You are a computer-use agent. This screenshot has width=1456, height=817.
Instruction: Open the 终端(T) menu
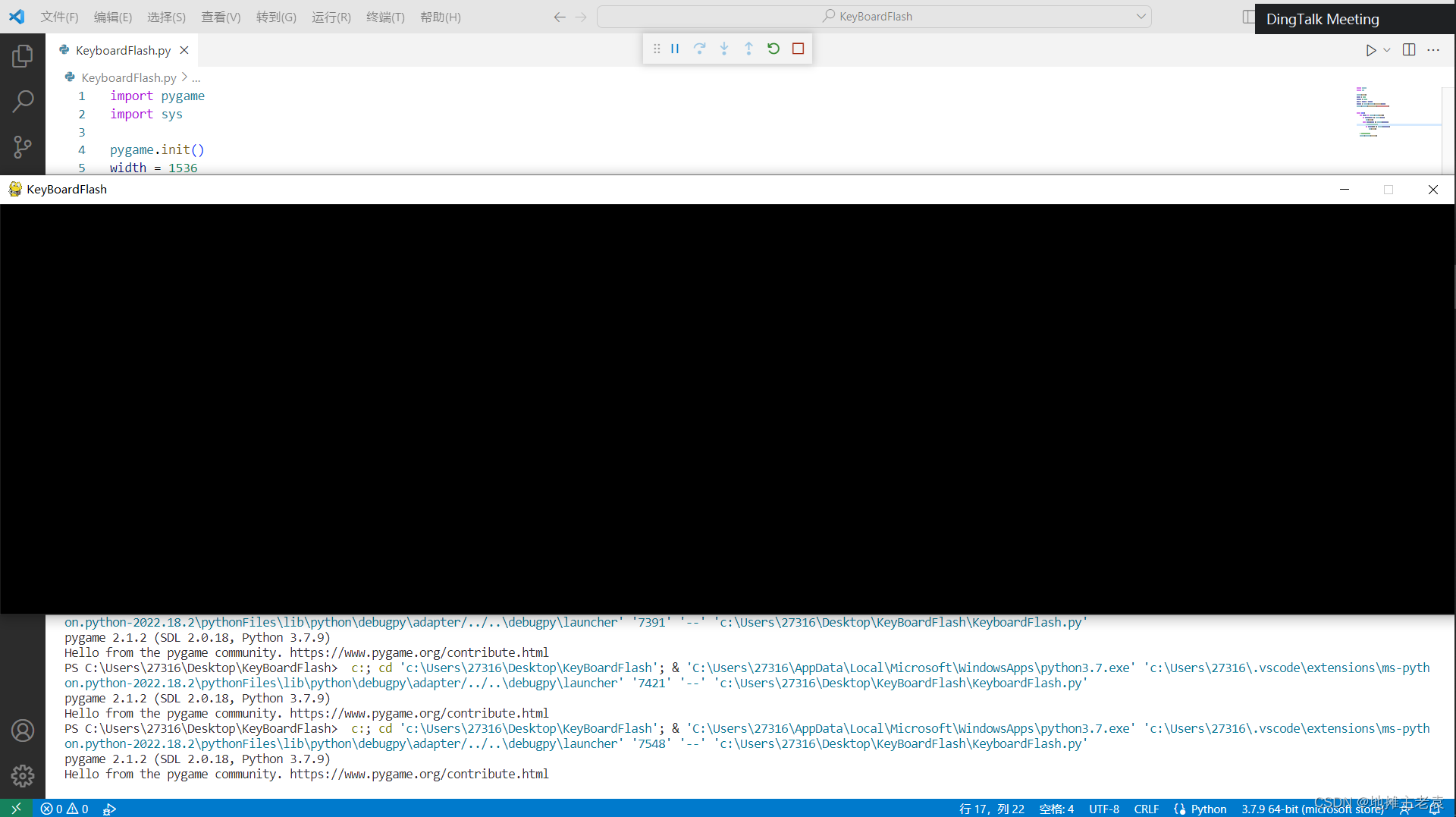pos(385,17)
